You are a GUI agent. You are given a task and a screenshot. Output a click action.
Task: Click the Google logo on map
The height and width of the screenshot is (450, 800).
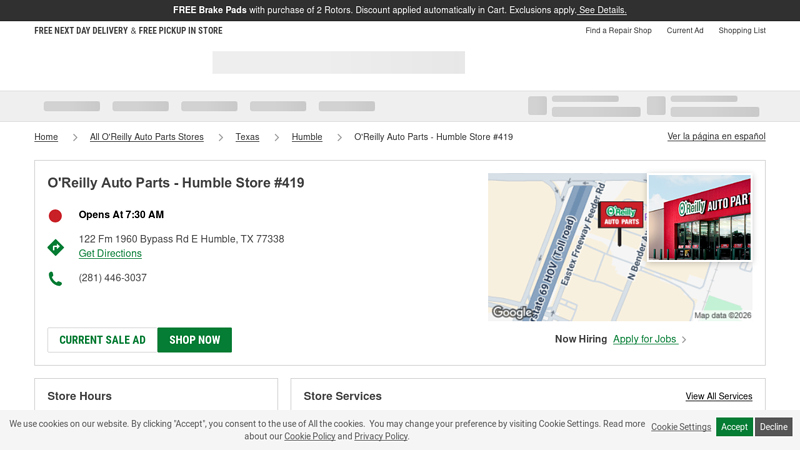click(512, 312)
